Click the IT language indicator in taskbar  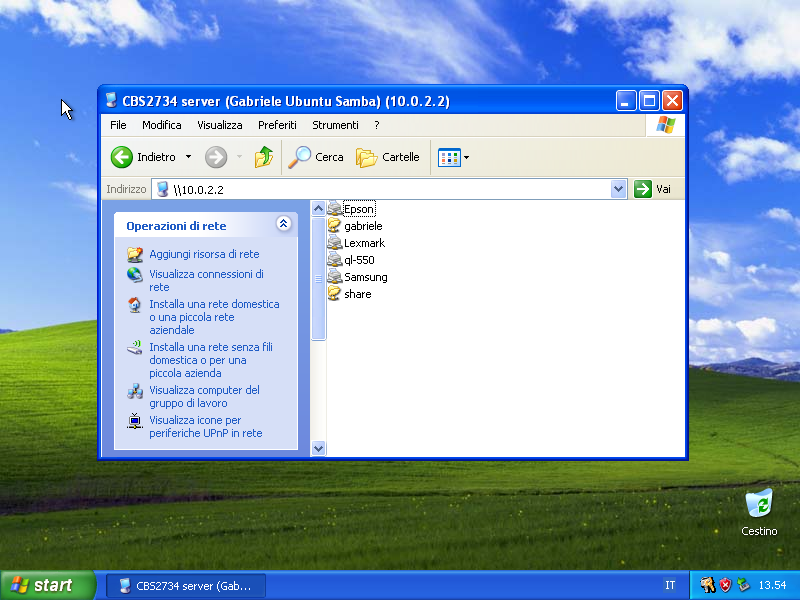coord(670,585)
